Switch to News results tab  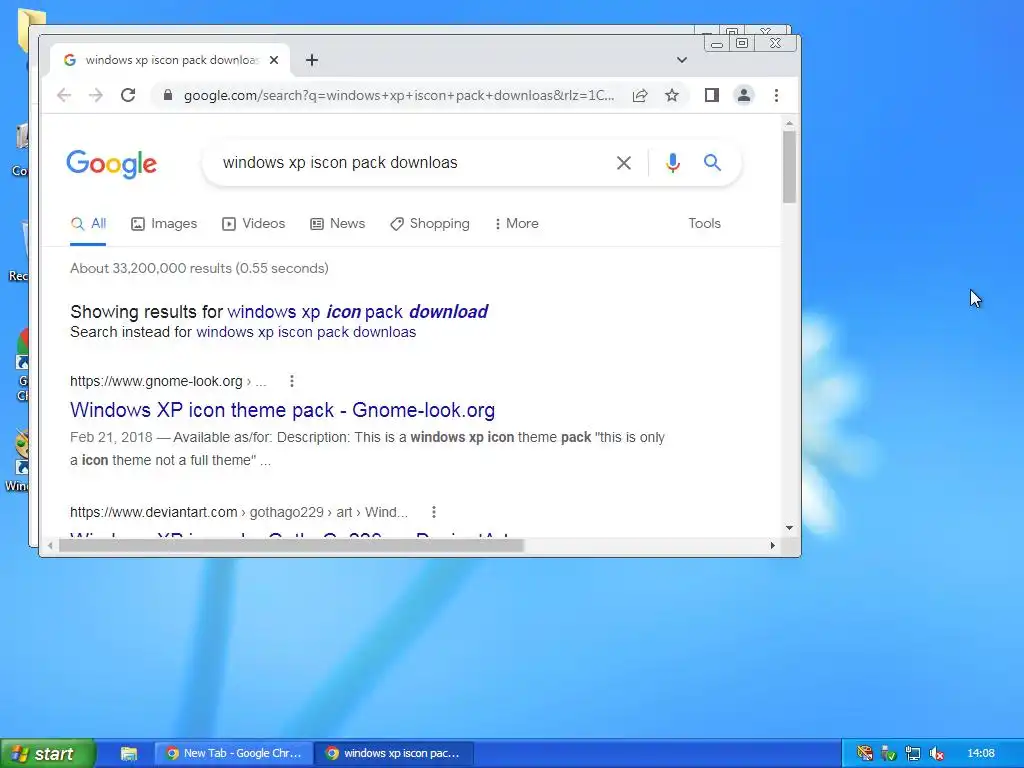click(338, 223)
